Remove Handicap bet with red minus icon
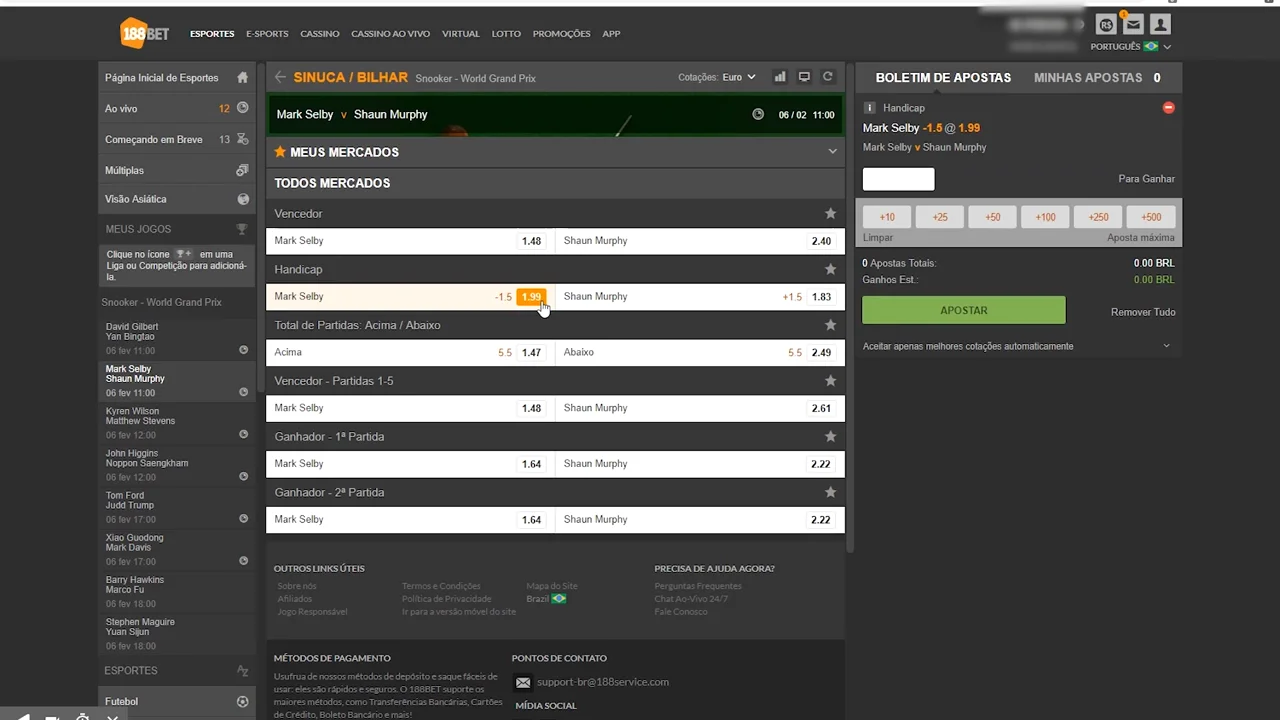This screenshot has width=1280, height=720. (x=1168, y=107)
